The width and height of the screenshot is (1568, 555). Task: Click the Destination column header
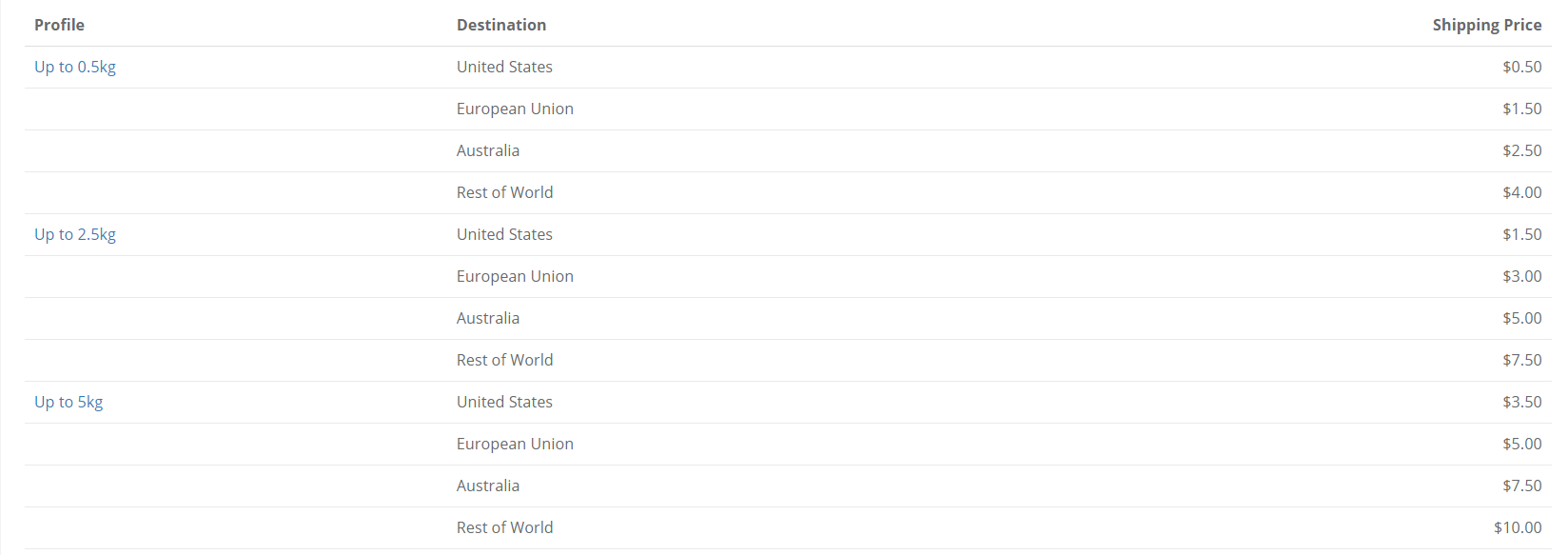[501, 25]
